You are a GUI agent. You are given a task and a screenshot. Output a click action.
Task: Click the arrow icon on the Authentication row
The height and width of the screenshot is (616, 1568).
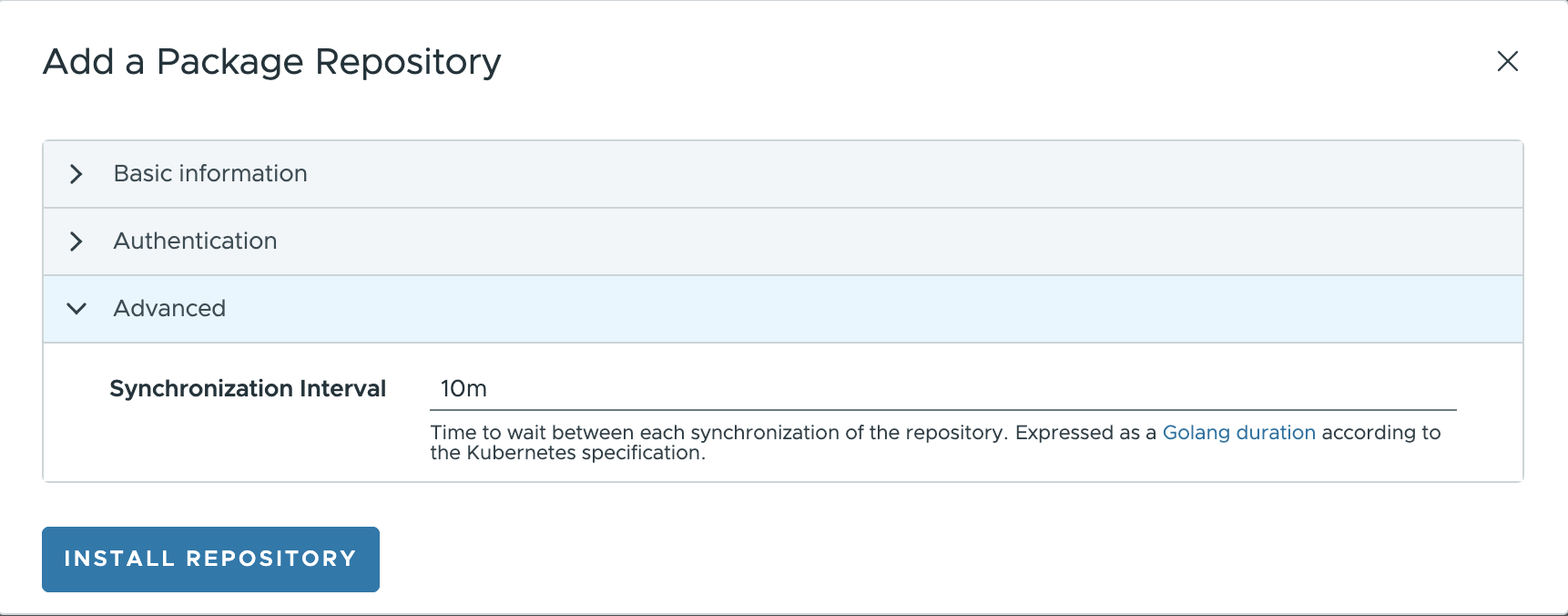pyautogui.click(x=76, y=241)
